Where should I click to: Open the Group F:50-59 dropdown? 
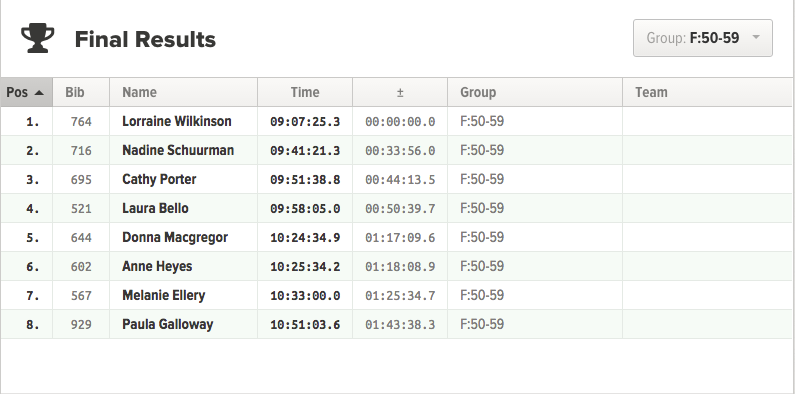pos(703,38)
